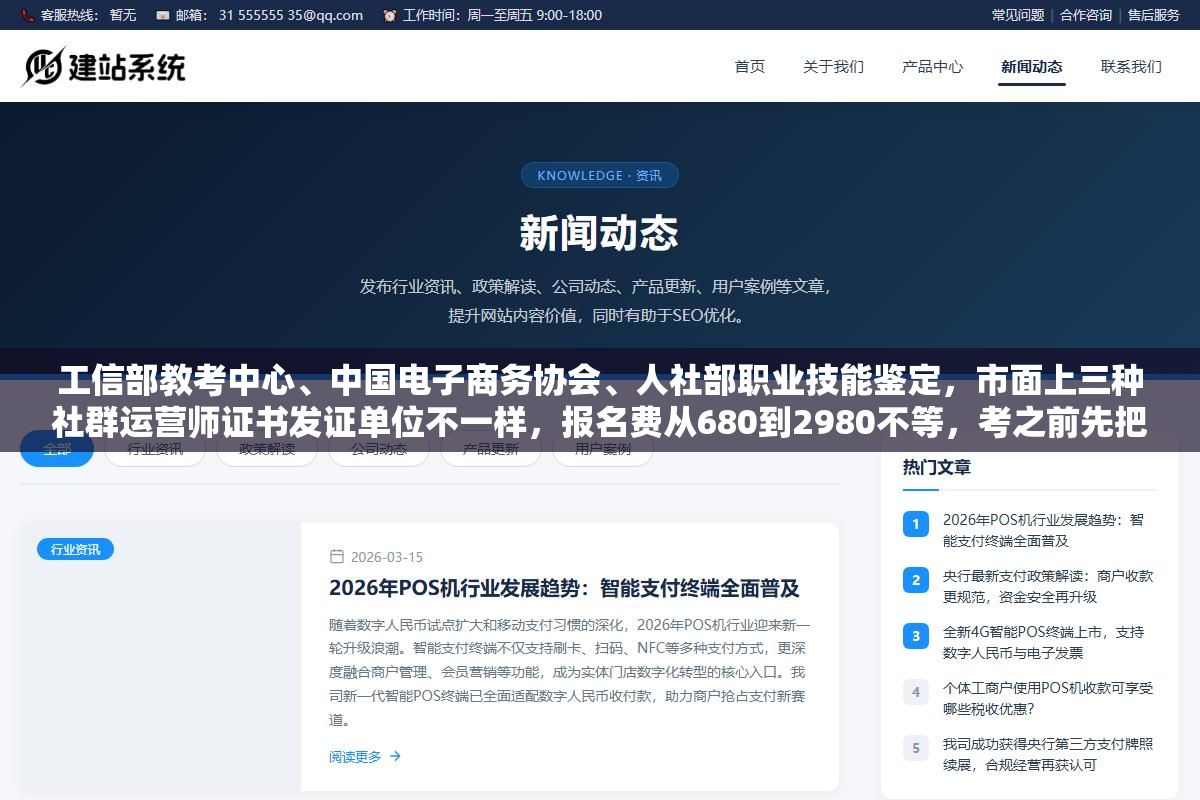Screen dimensions: 1200x800
Task: Open the 首页 navigation item
Action: (750, 67)
